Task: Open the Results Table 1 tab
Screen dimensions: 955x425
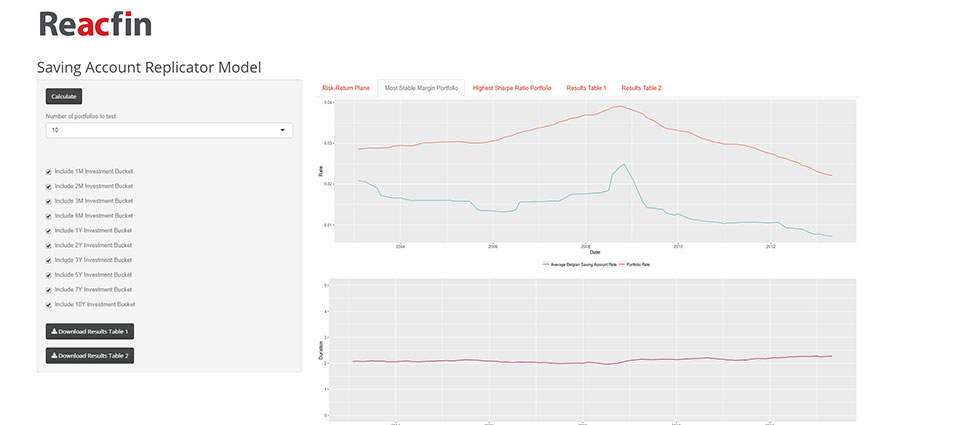Action: (586, 88)
